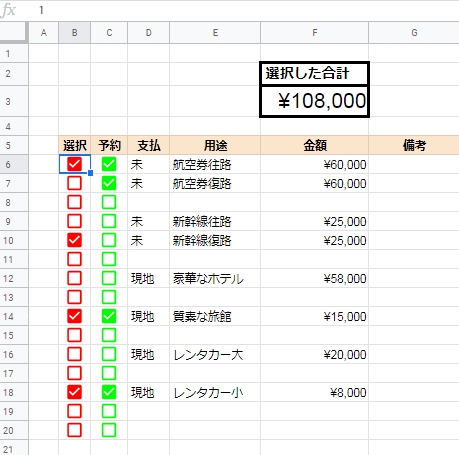Click the 質素な旅館 cell
The width and height of the screenshot is (459, 455).
point(215,316)
